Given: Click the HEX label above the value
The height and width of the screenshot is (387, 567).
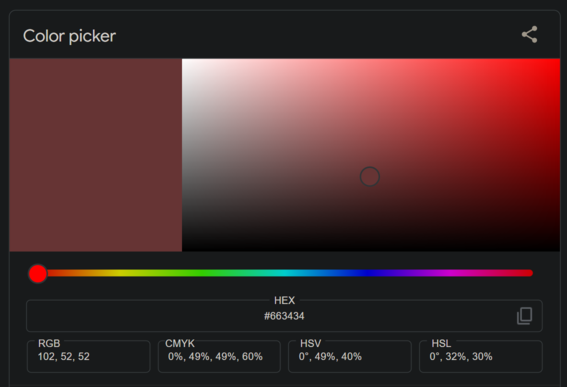Looking at the screenshot, I should (284, 300).
